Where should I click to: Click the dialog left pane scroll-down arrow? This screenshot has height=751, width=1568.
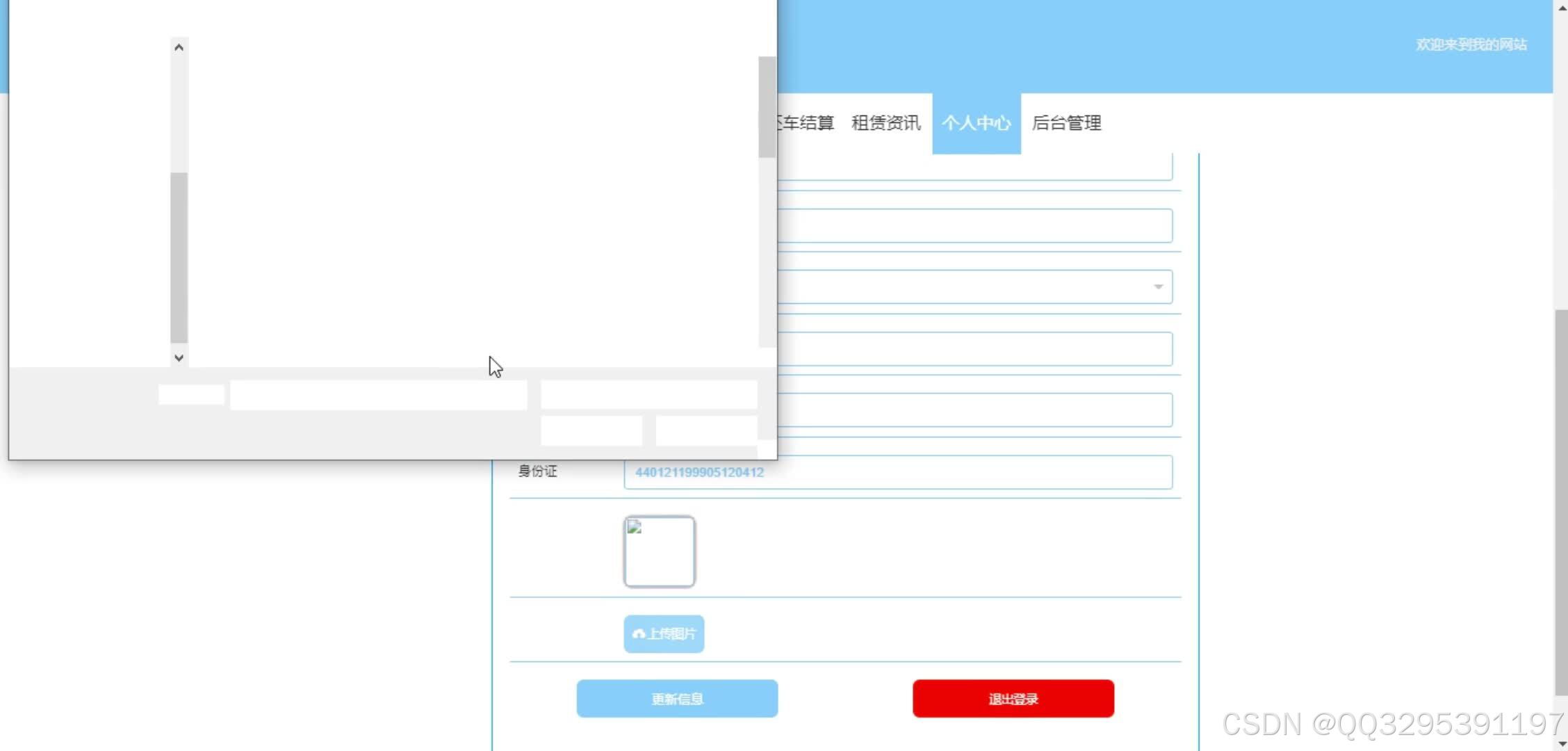(179, 357)
